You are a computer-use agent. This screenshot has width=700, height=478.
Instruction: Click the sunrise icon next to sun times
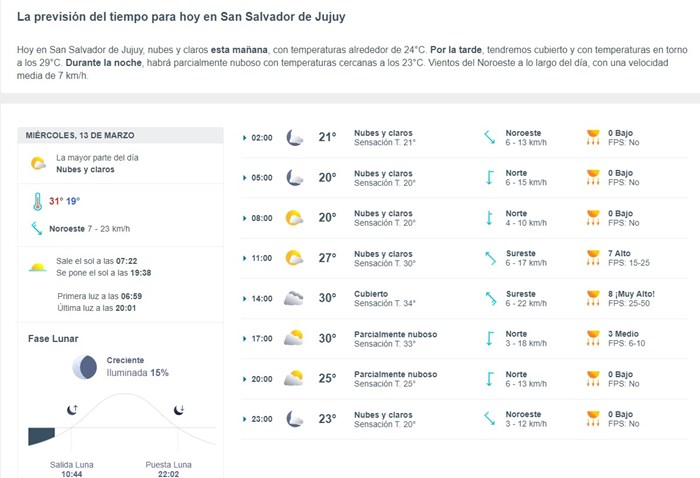pos(38,267)
